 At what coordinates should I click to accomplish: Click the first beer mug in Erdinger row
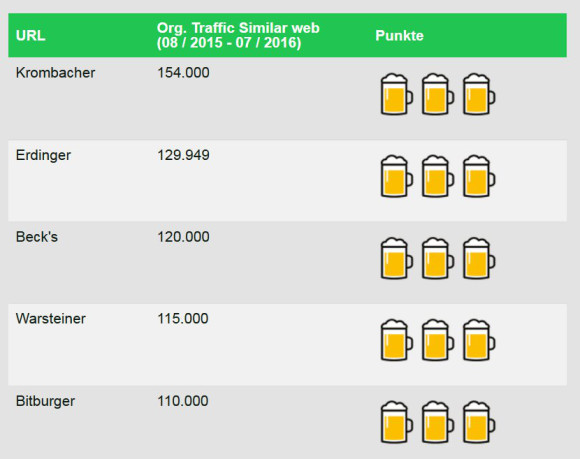pyautogui.click(x=397, y=176)
